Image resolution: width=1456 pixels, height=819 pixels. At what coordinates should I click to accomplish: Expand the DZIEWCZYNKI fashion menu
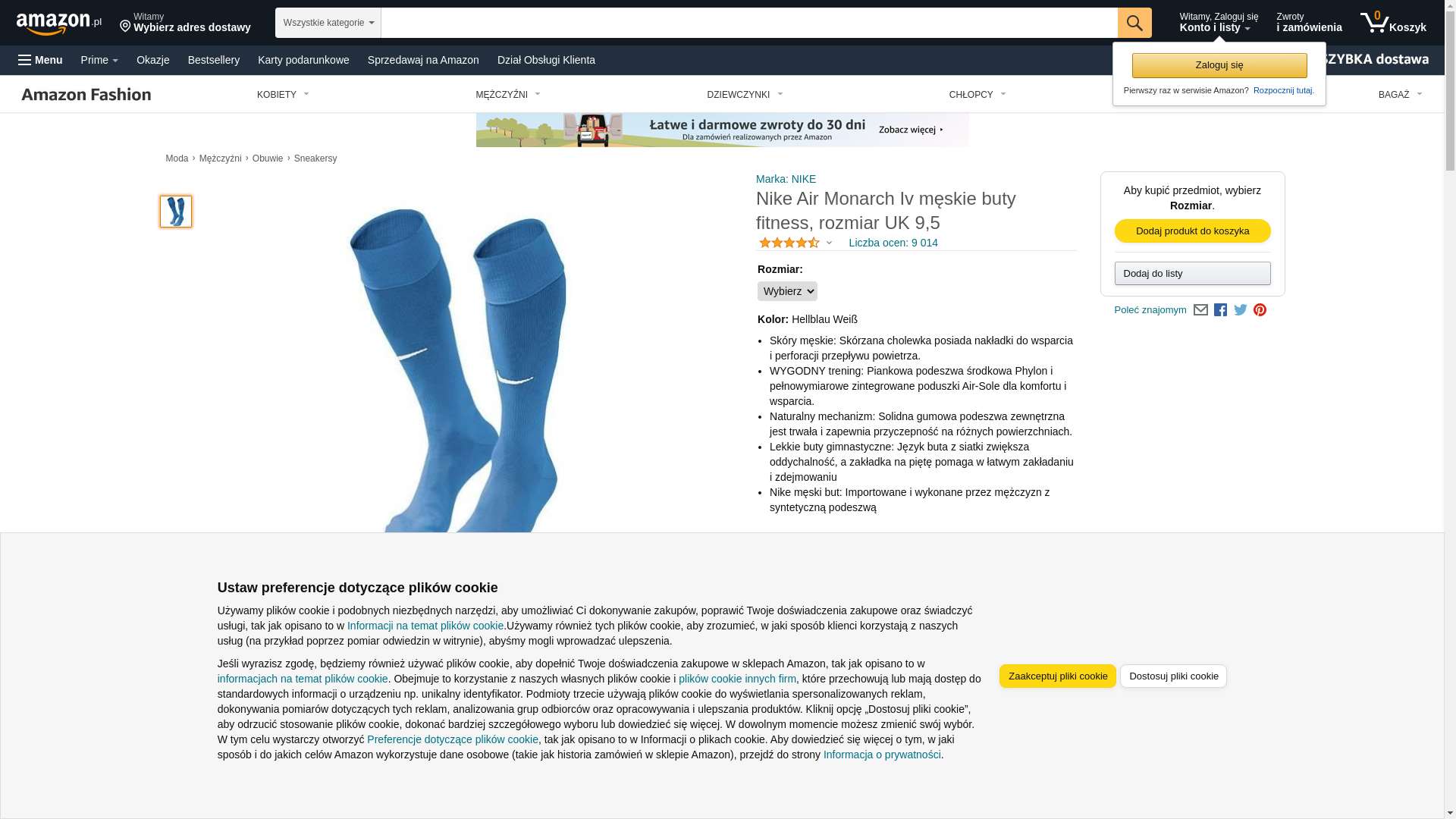click(745, 95)
